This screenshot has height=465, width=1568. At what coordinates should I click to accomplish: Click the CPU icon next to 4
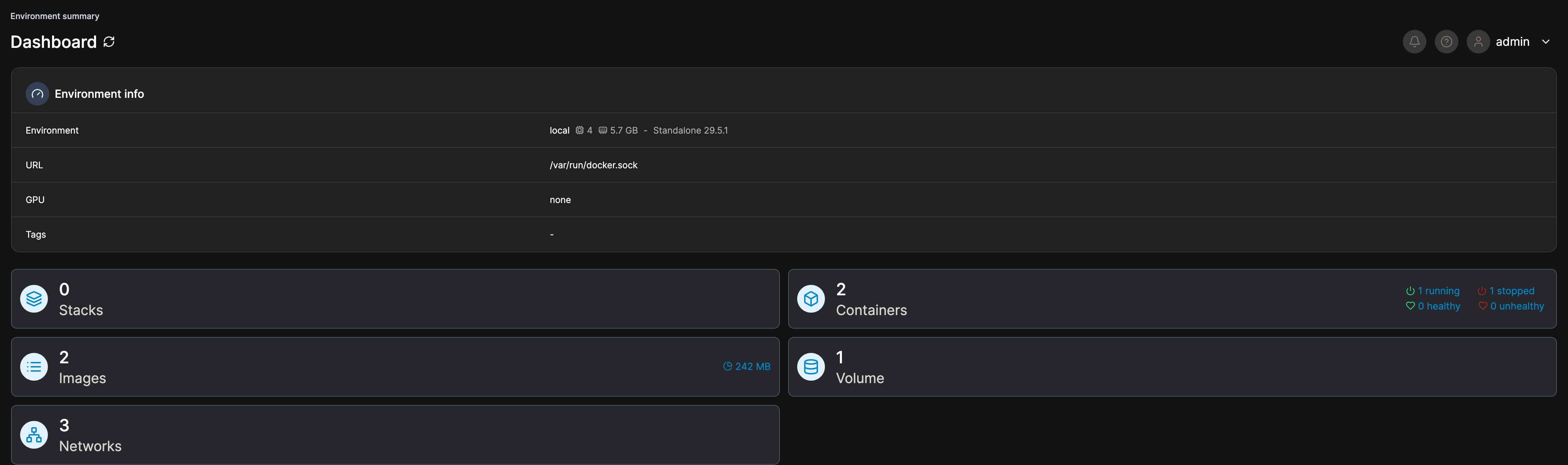tap(579, 130)
